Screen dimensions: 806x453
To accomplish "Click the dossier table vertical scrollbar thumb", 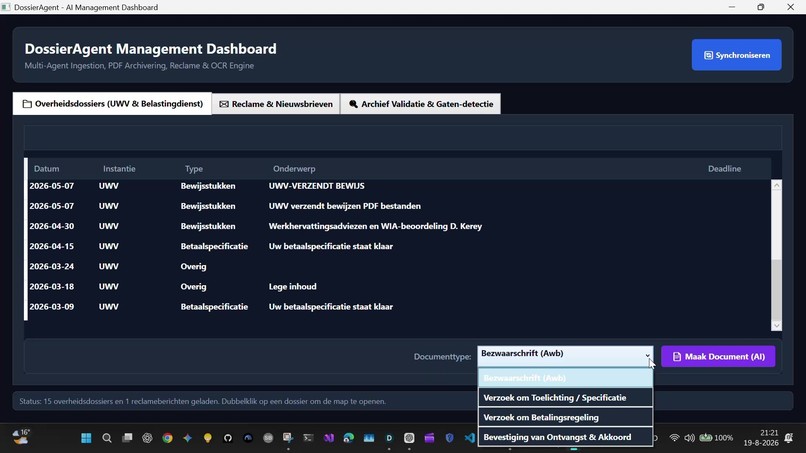I will [x=776, y=289].
